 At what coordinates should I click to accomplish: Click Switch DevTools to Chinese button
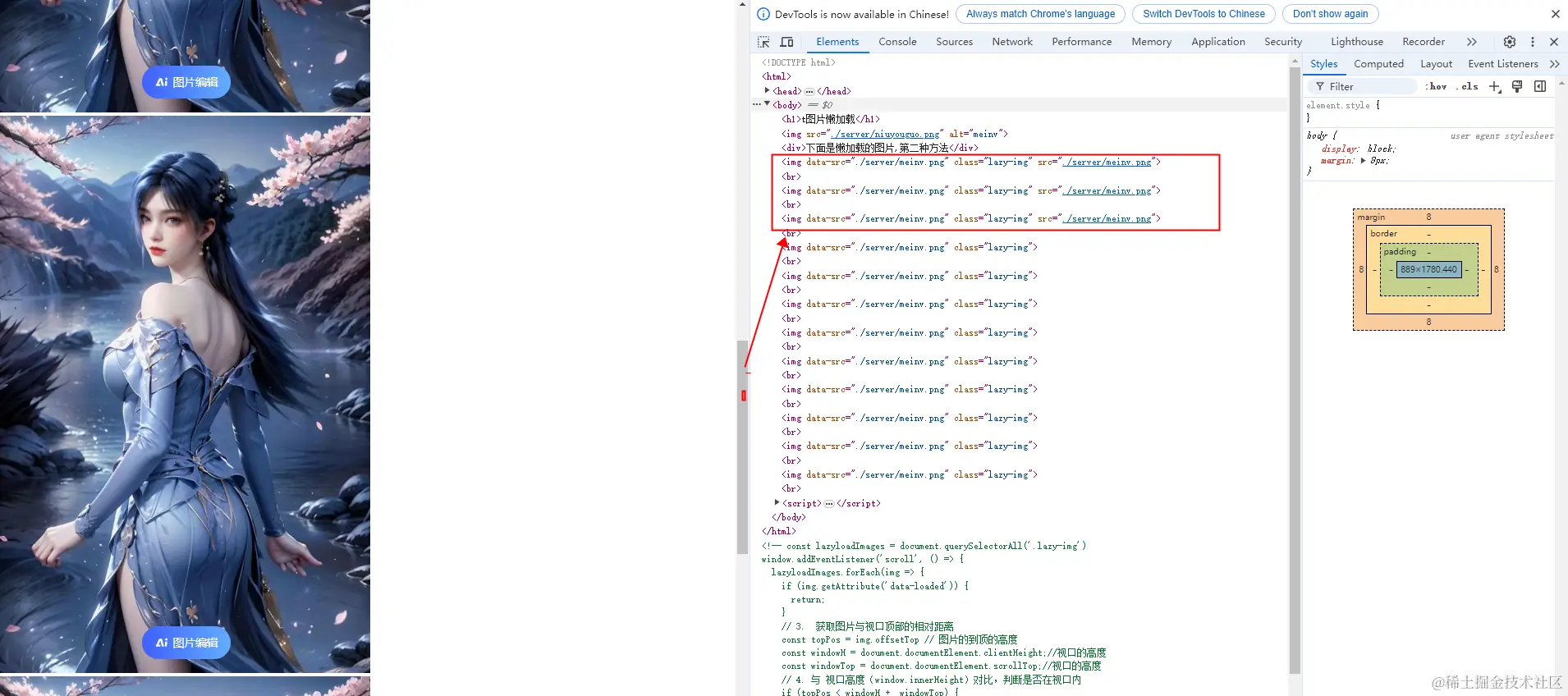click(x=1204, y=14)
